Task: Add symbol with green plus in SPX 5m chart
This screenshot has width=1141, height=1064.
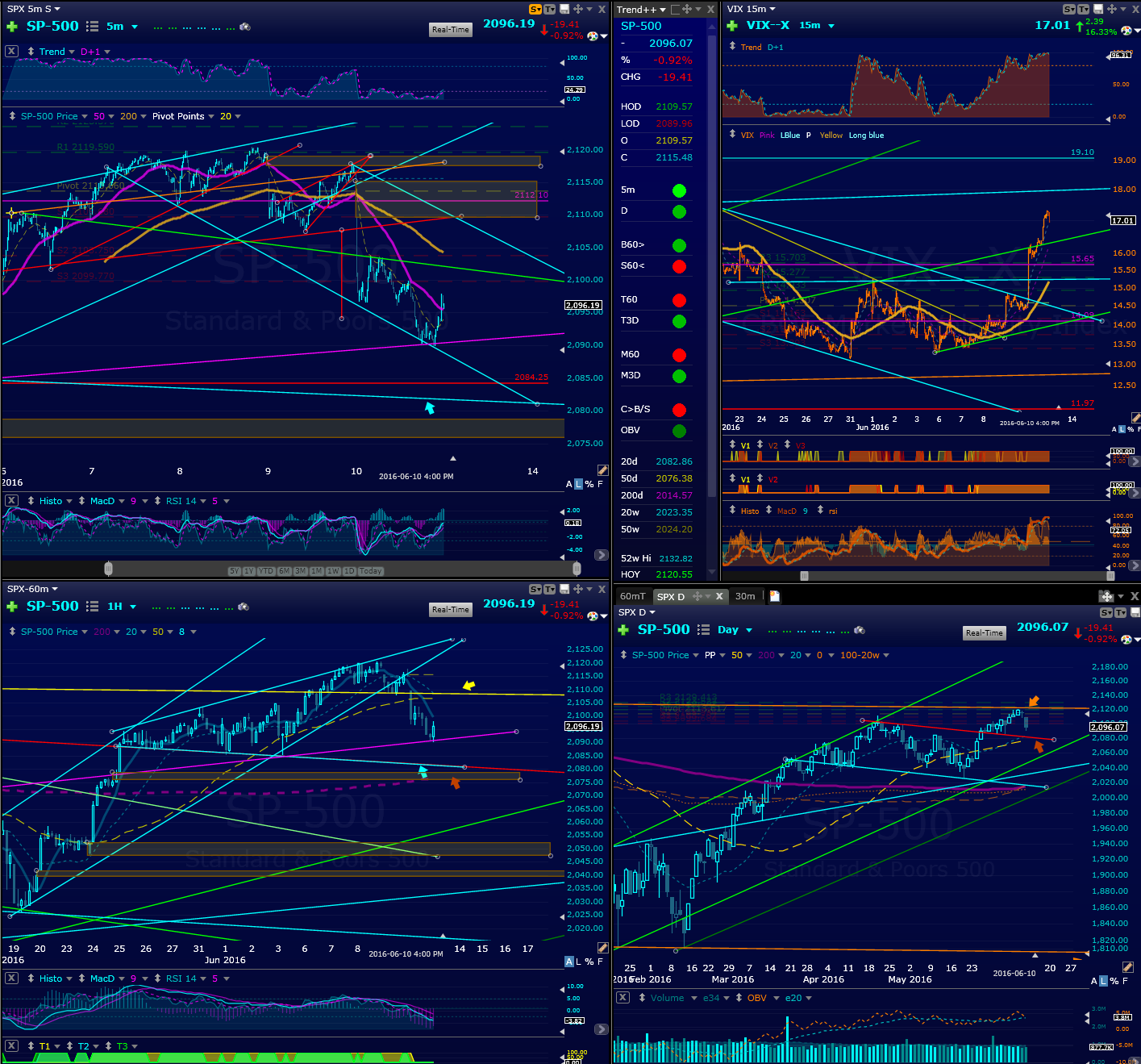Action: click(11, 27)
